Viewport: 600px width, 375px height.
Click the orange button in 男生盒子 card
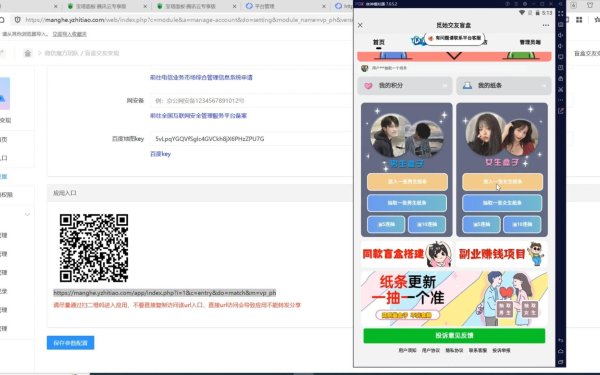407,182
